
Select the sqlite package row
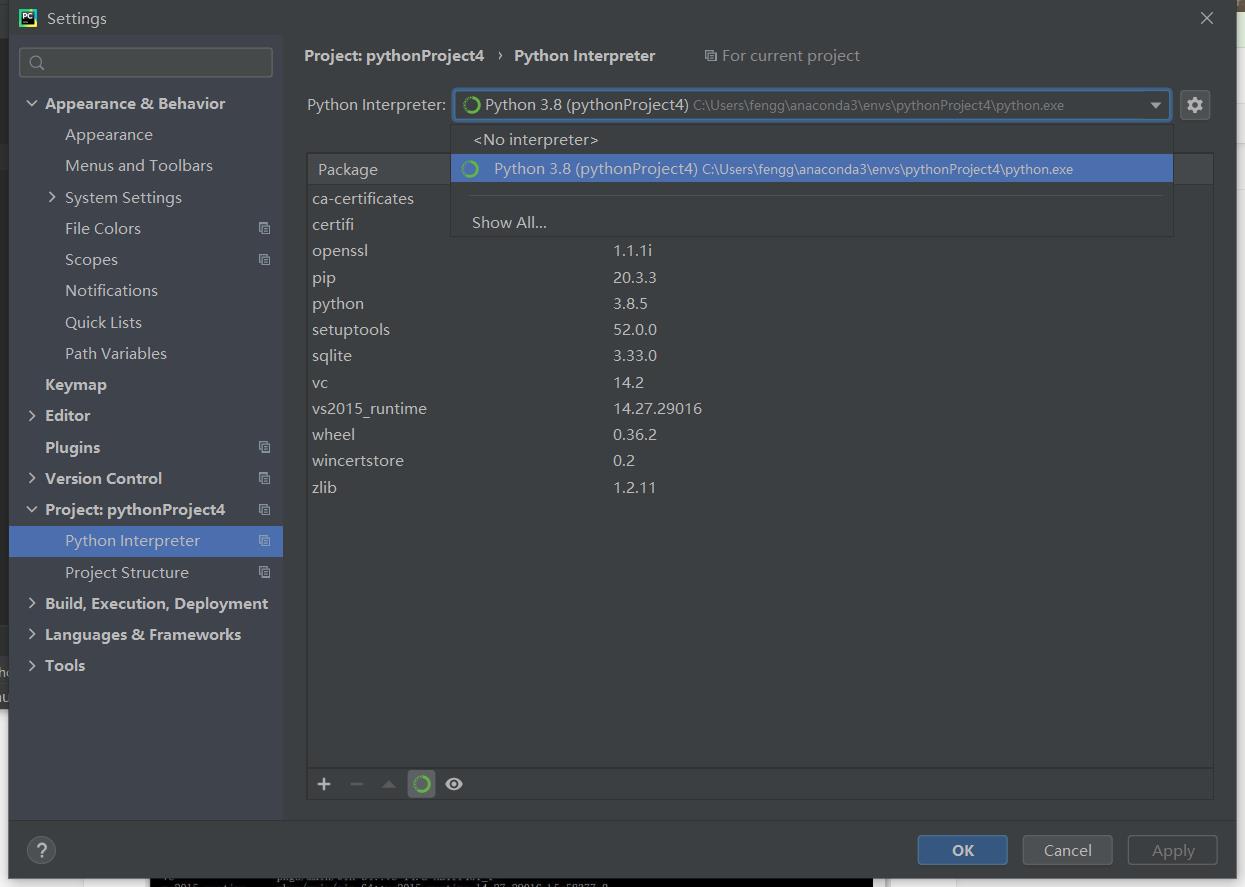pos(760,355)
